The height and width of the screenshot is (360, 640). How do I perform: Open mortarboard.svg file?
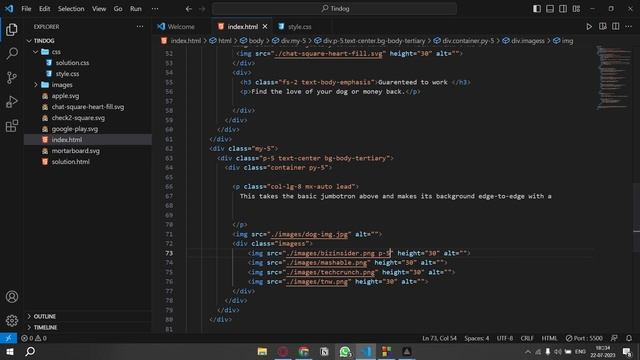tap(76, 151)
